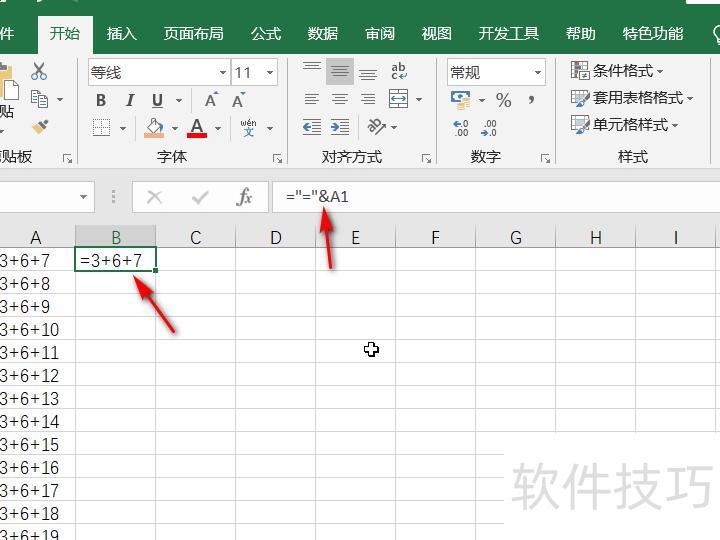Open the font name 等线 combo box
720x540 pixels.
point(158,72)
